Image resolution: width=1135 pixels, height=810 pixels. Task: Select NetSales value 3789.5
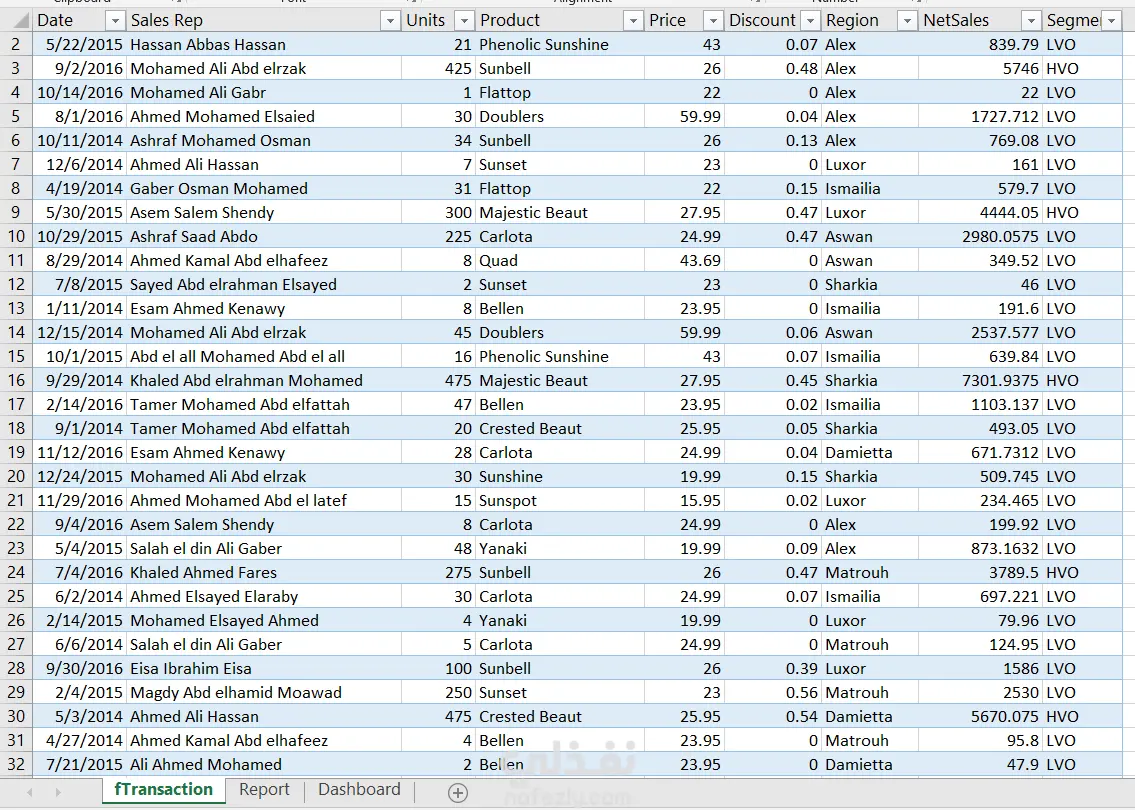point(980,572)
